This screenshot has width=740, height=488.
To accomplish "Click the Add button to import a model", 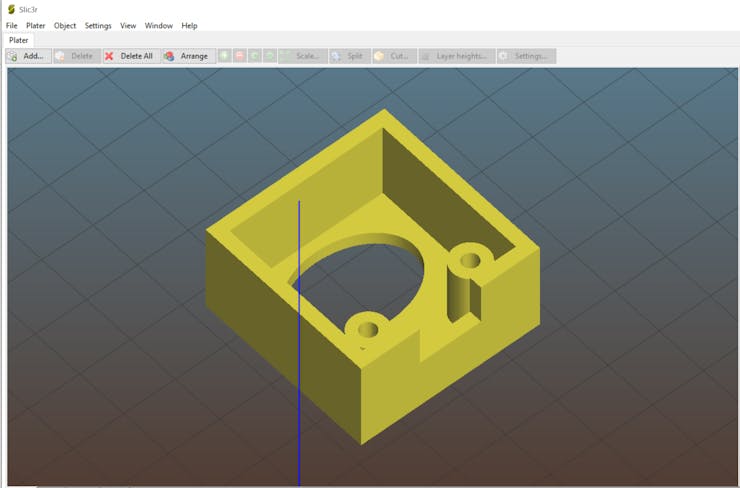I will coord(27,56).
